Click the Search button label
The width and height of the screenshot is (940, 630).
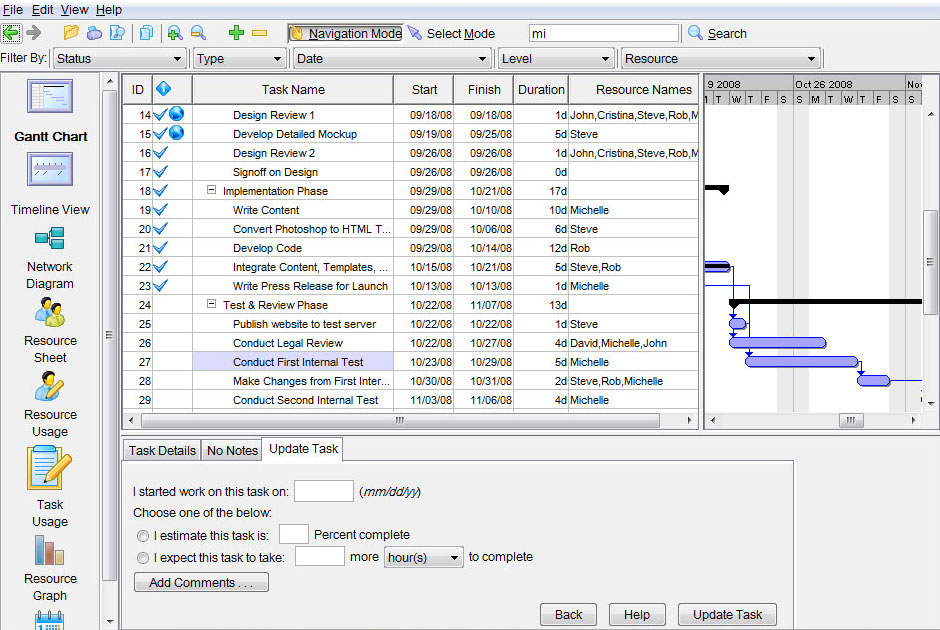[x=727, y=34]
